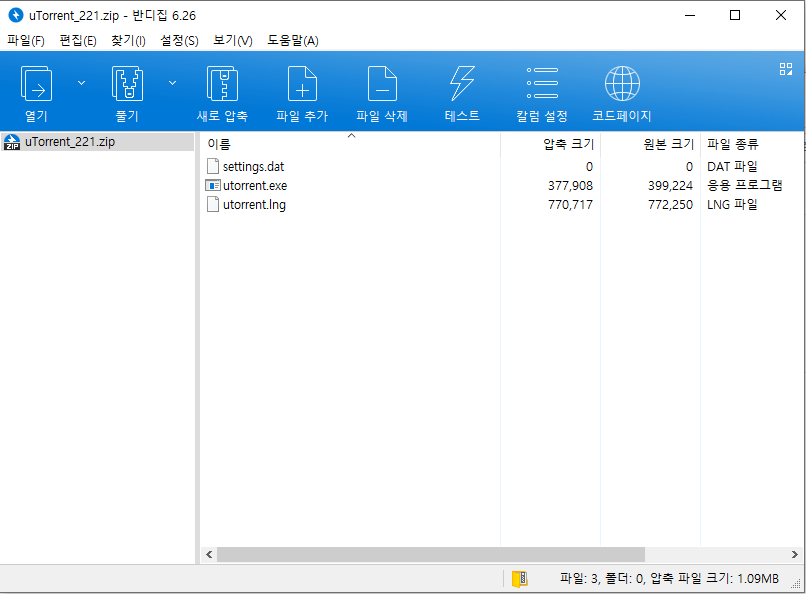Click status bar text 파일: 3, 폴더: 0

602,579
